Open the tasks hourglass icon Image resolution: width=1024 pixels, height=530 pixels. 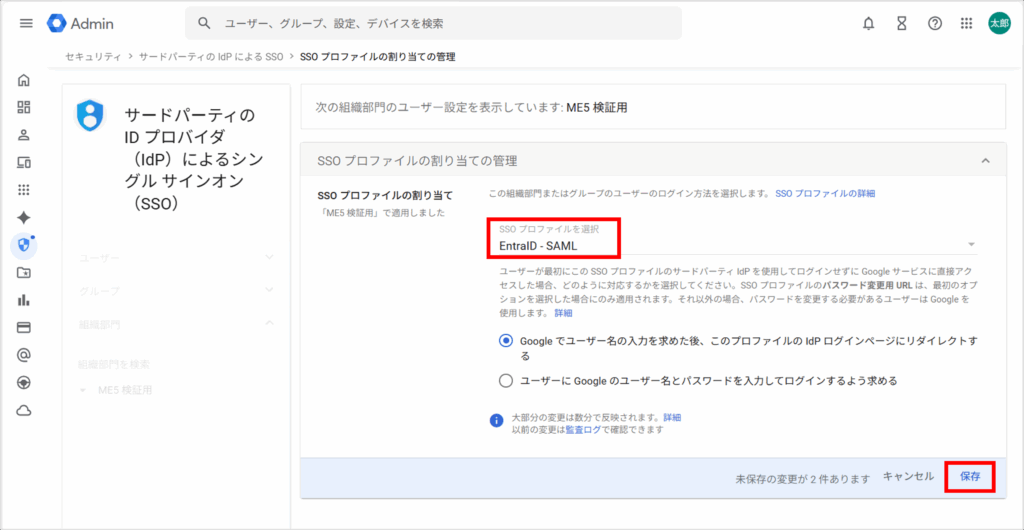pos(901,23)
